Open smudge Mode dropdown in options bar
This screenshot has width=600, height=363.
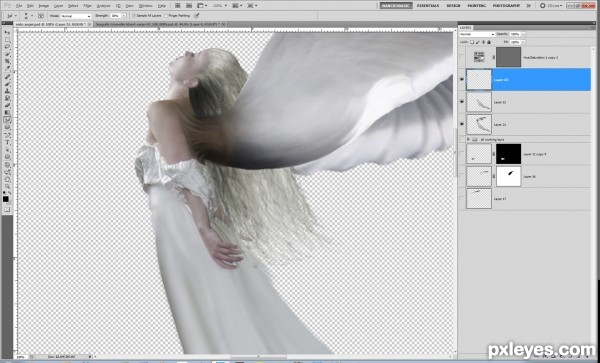click(x=76, y=16)
